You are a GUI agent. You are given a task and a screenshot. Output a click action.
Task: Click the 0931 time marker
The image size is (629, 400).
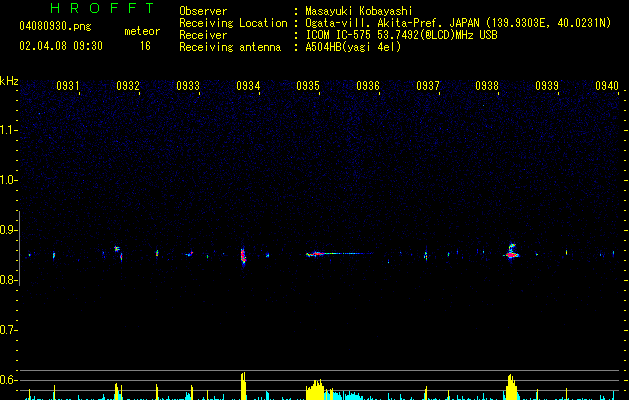(x=67, y=86)
